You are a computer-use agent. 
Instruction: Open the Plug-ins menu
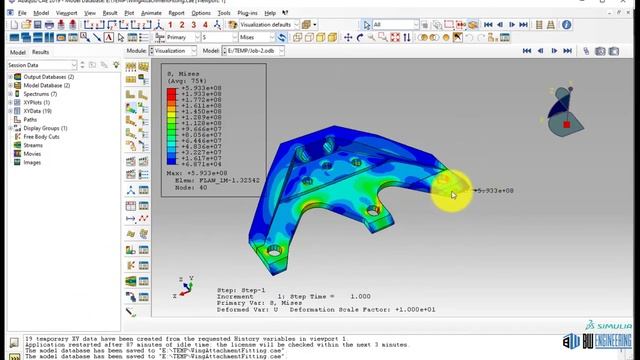coord(247,13)
